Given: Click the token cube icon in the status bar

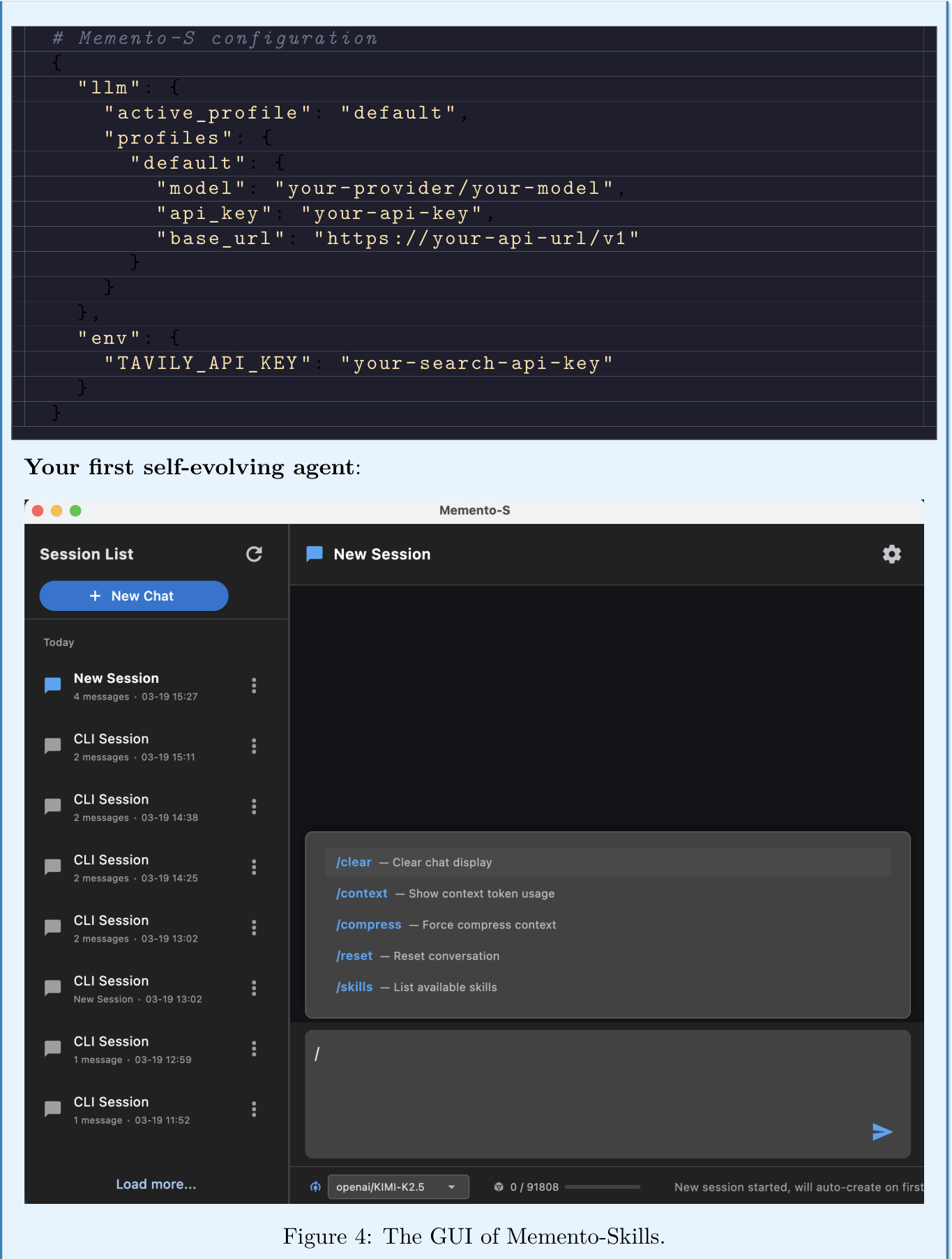Looking at the screenshot, I should pyautogui.click(x=499, y=1186).
